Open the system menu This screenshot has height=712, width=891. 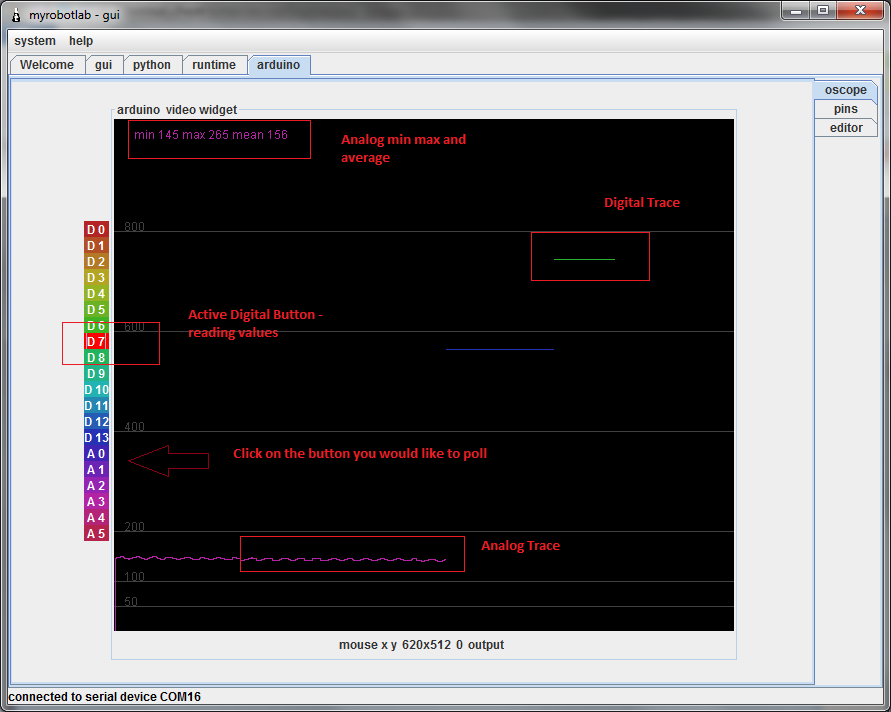(x=35, y=41)
